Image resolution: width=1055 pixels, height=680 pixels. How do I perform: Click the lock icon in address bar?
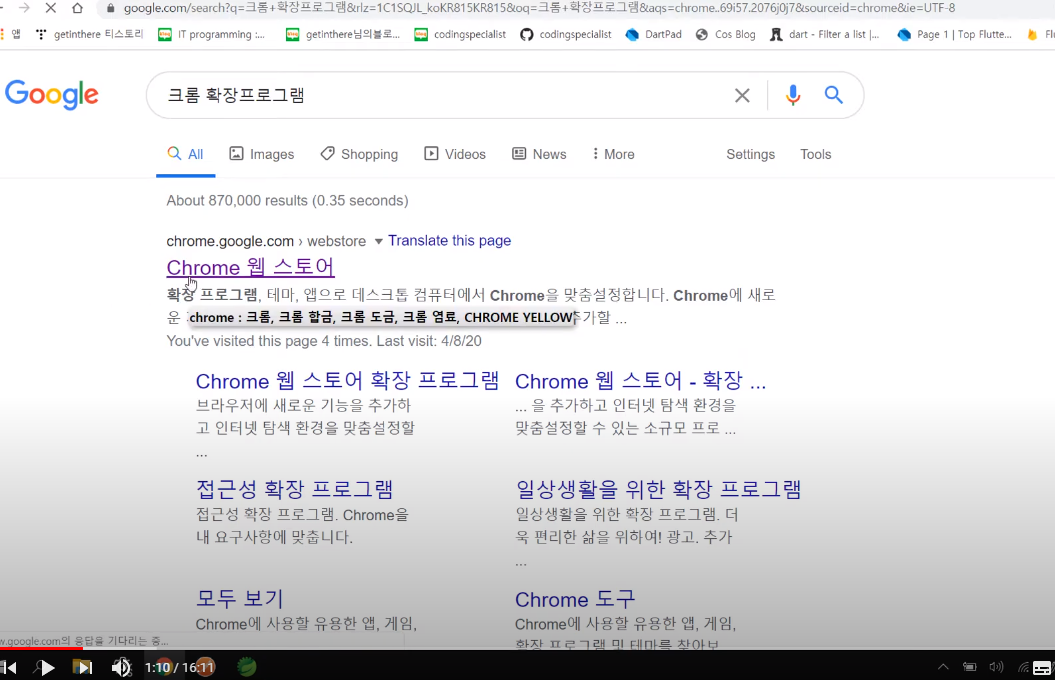coord(110,8)
